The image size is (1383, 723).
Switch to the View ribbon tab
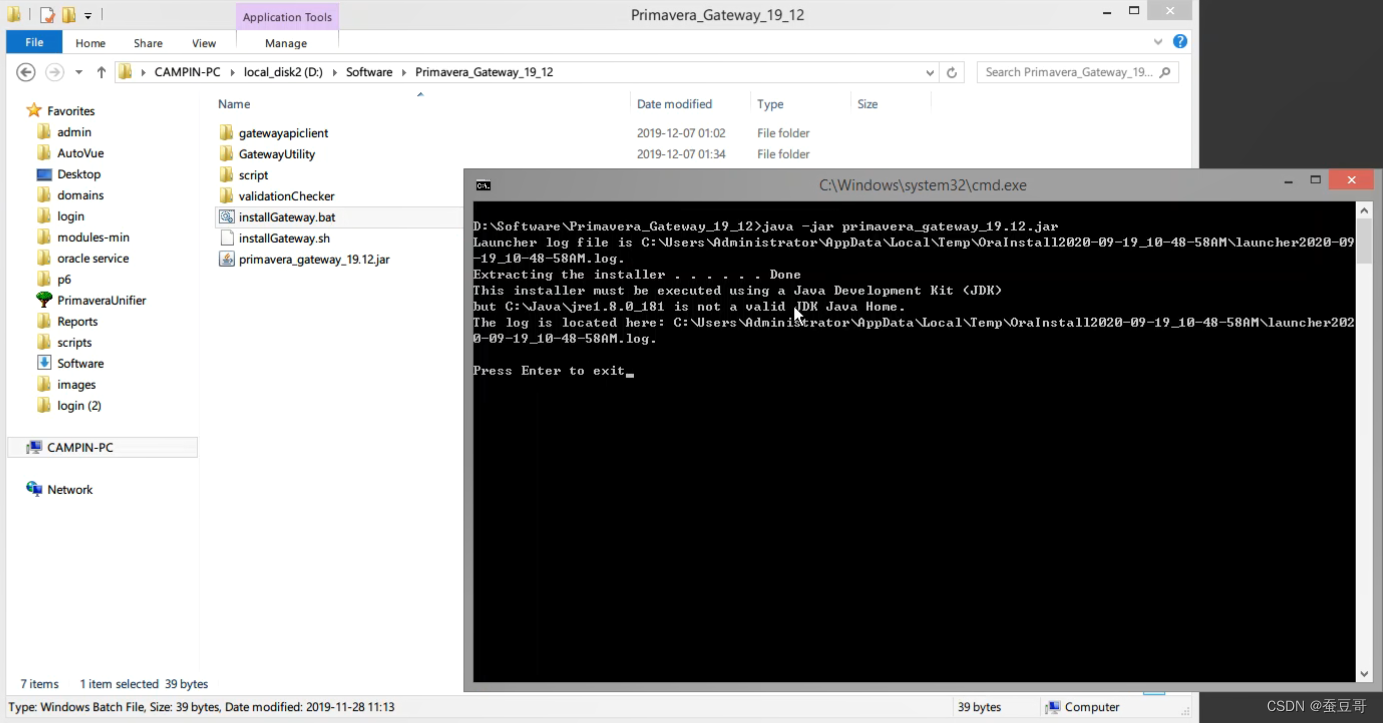[204, 43]
